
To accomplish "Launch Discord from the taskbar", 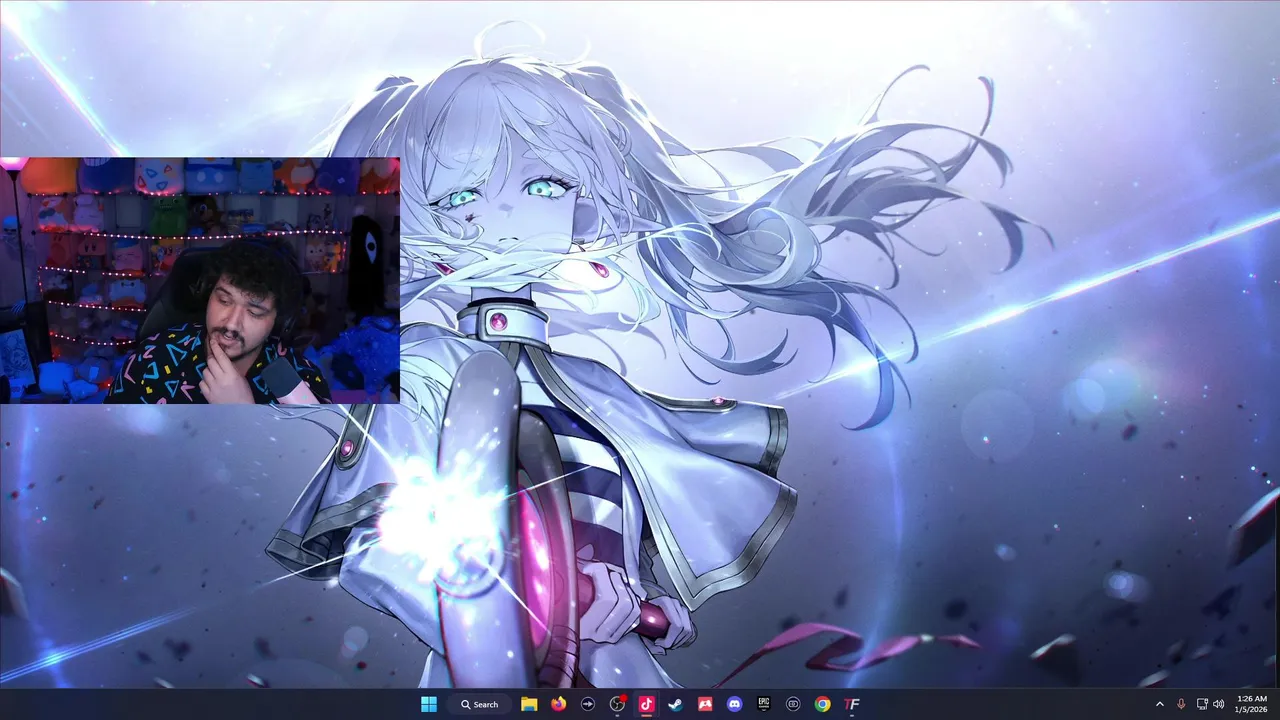I will click(735, 704).
